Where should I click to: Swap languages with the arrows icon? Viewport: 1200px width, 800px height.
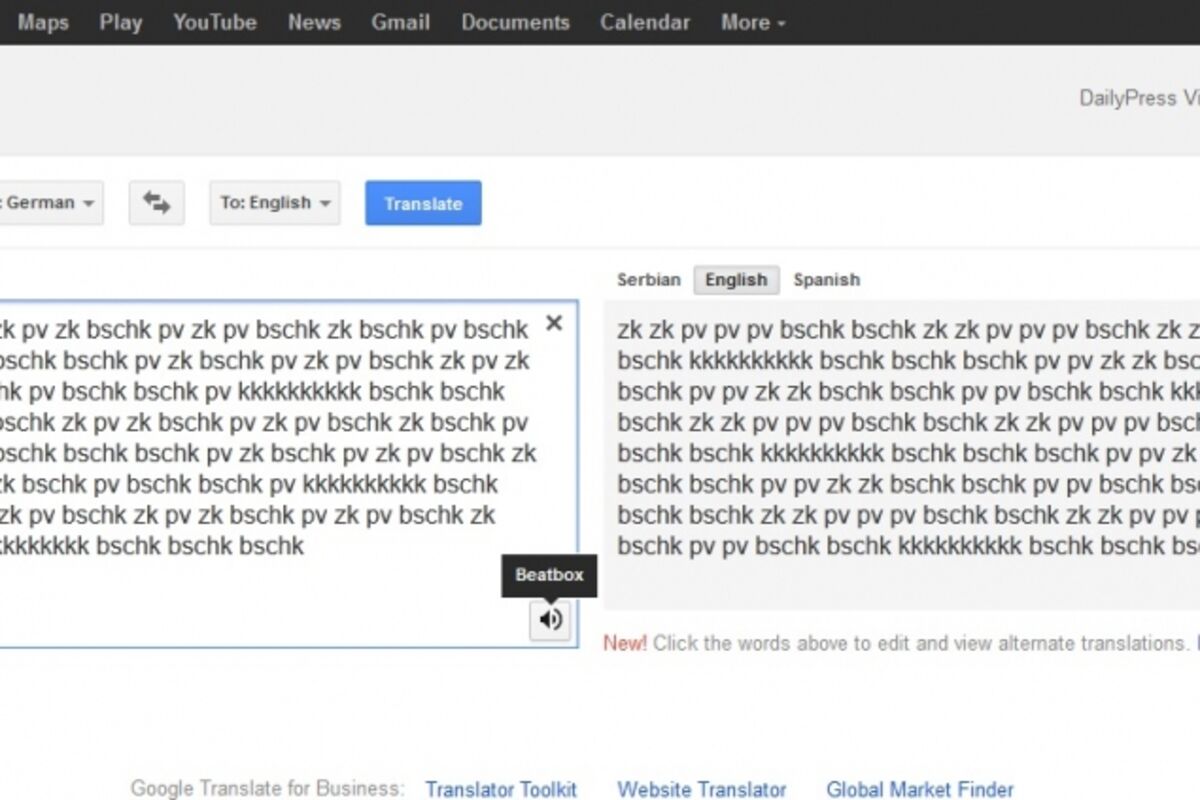[156, 203]
